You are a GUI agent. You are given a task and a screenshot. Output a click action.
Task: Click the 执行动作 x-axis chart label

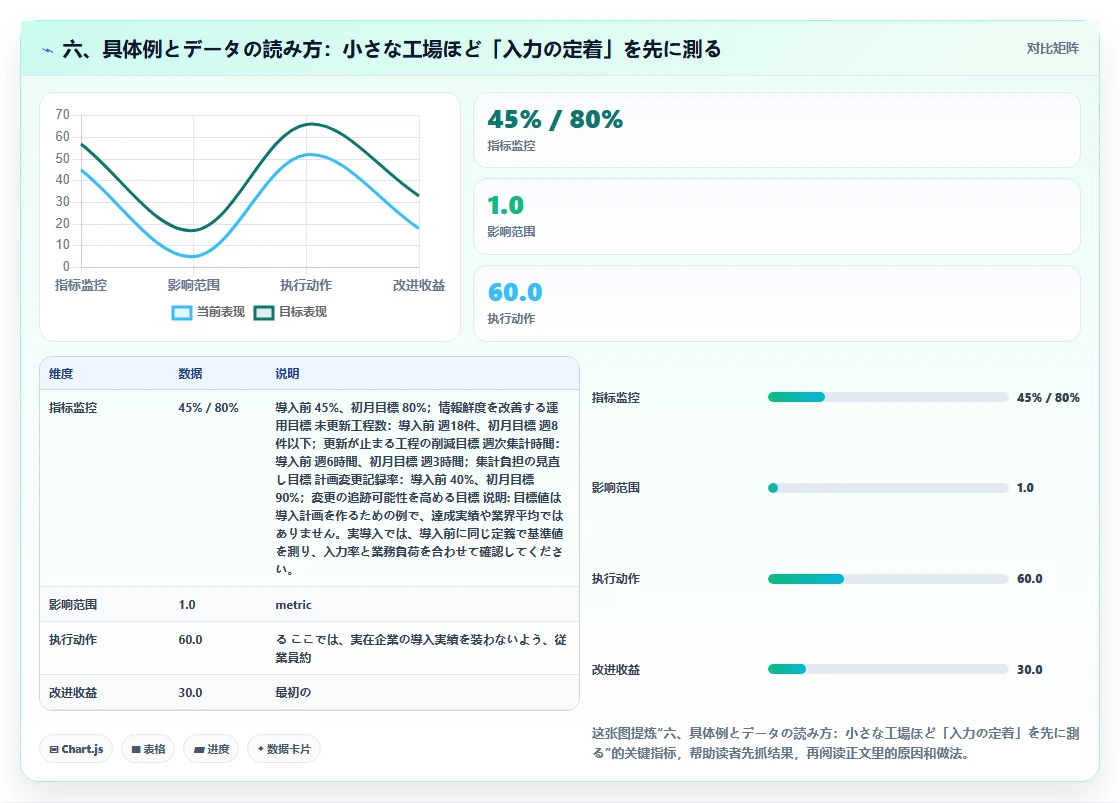306,285
